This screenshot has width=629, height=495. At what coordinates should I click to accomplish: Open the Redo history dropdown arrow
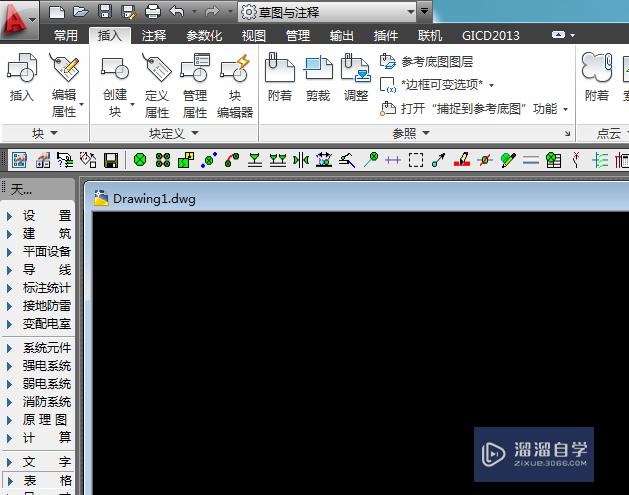pos(230,12)
